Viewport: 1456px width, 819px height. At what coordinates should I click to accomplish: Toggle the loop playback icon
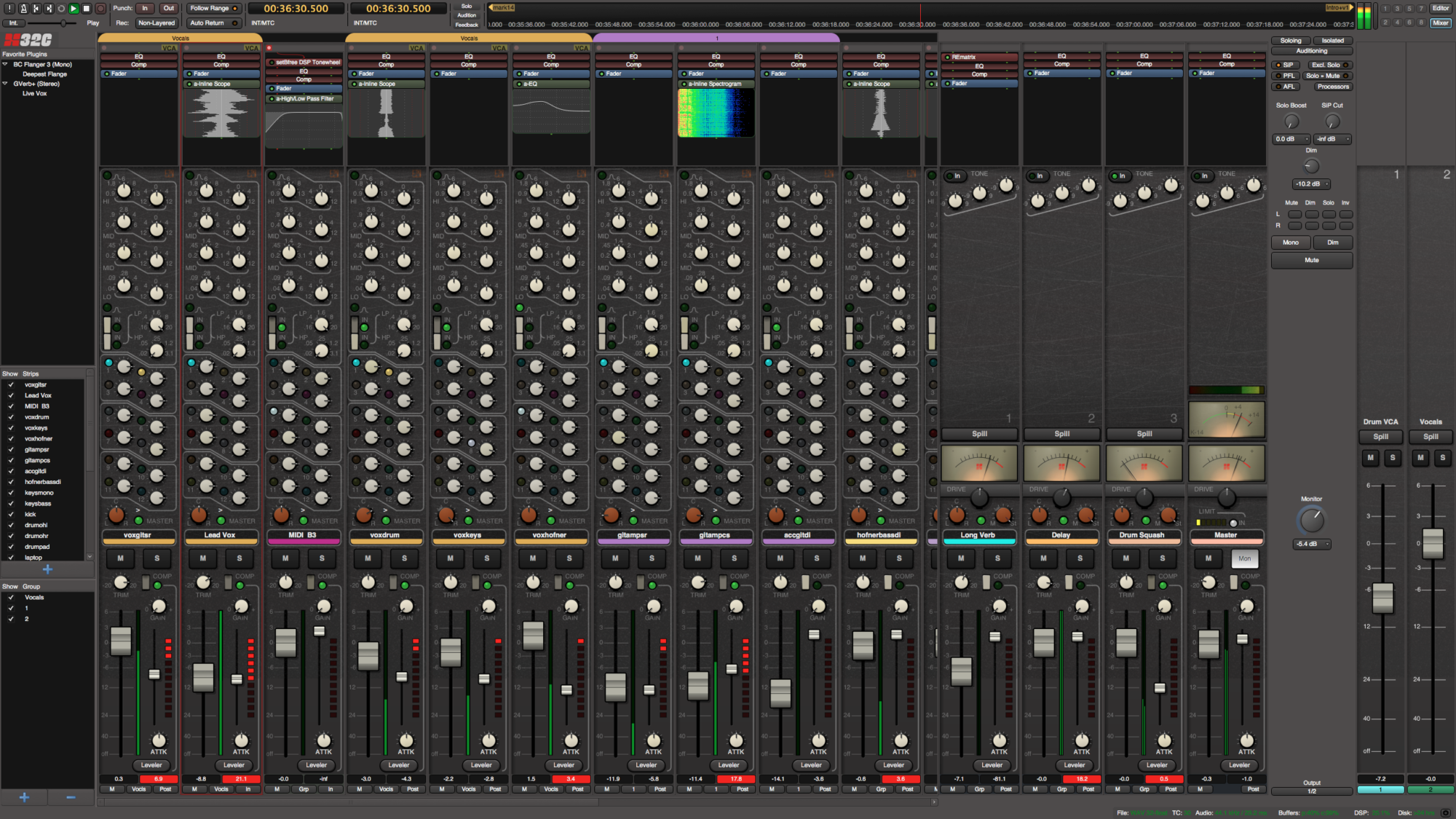click(x=61, y=9)
